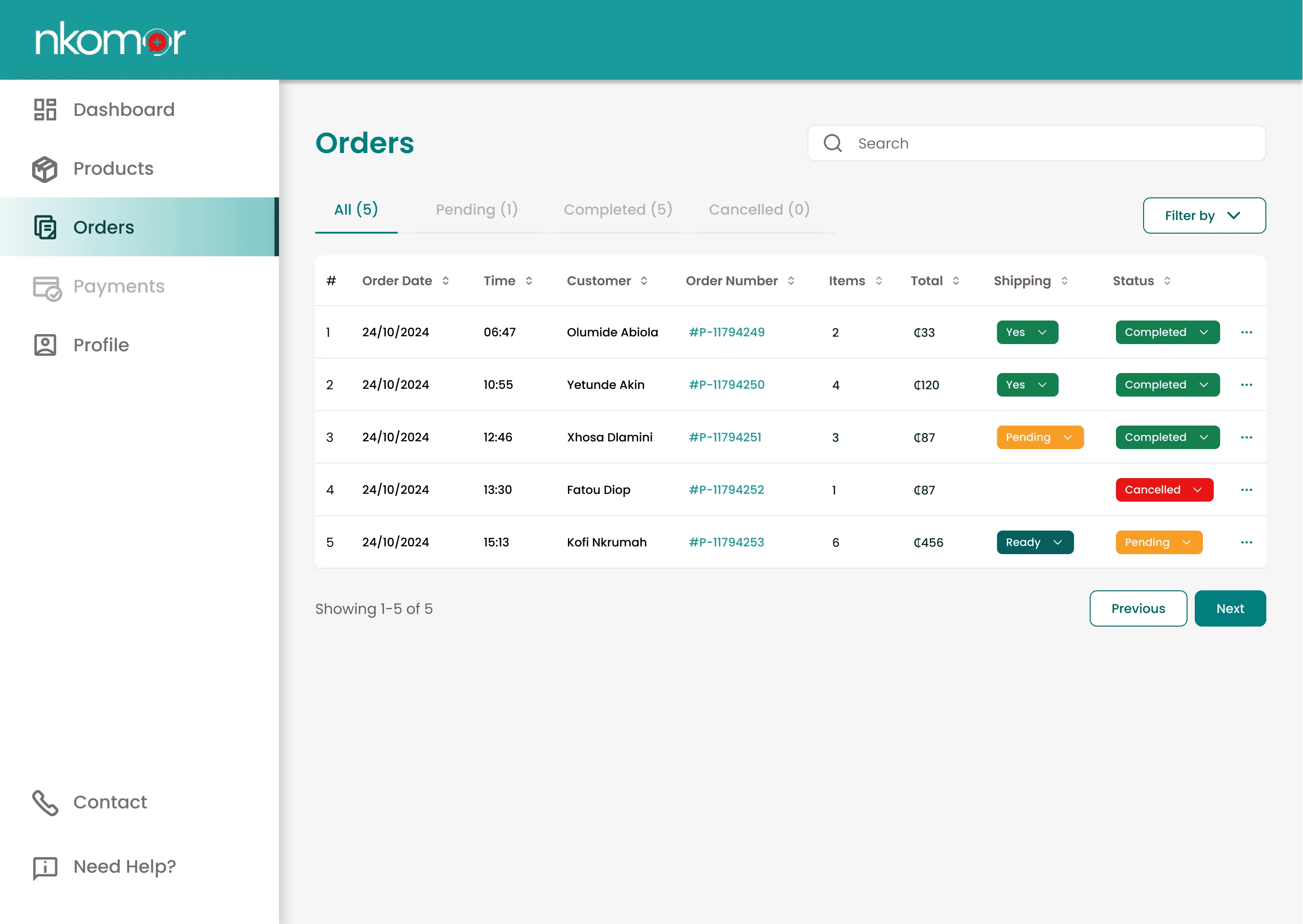Sort by Order Date arrows
1303x924 pixels.
click(x=446, y=281)
